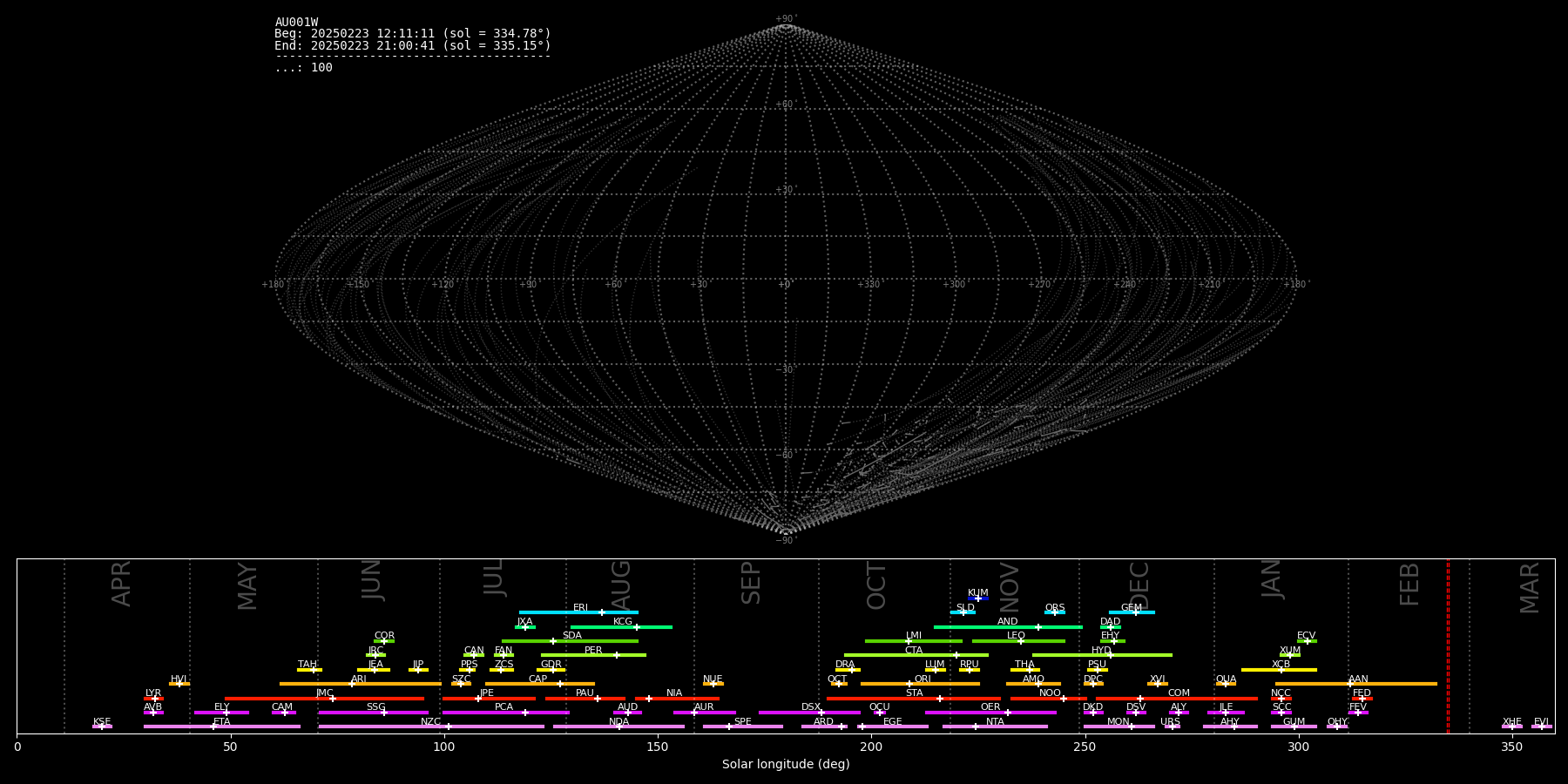Click the LEO shower label
This screenshot has width=1568, height=784.
[x=1017, y=636]
